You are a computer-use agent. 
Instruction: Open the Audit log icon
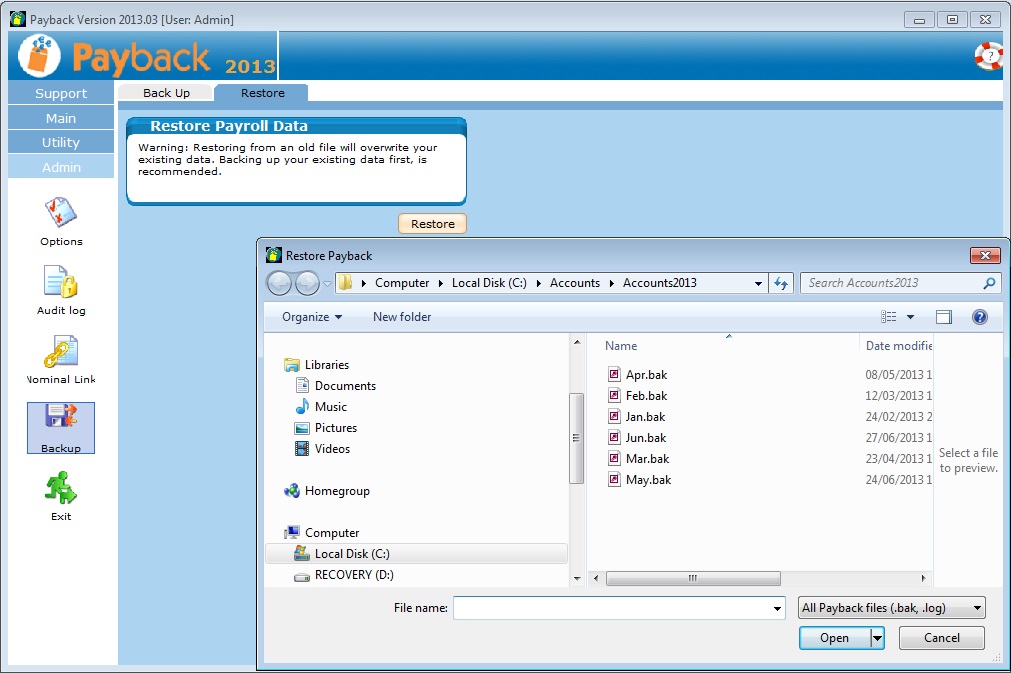coord(61,282)
